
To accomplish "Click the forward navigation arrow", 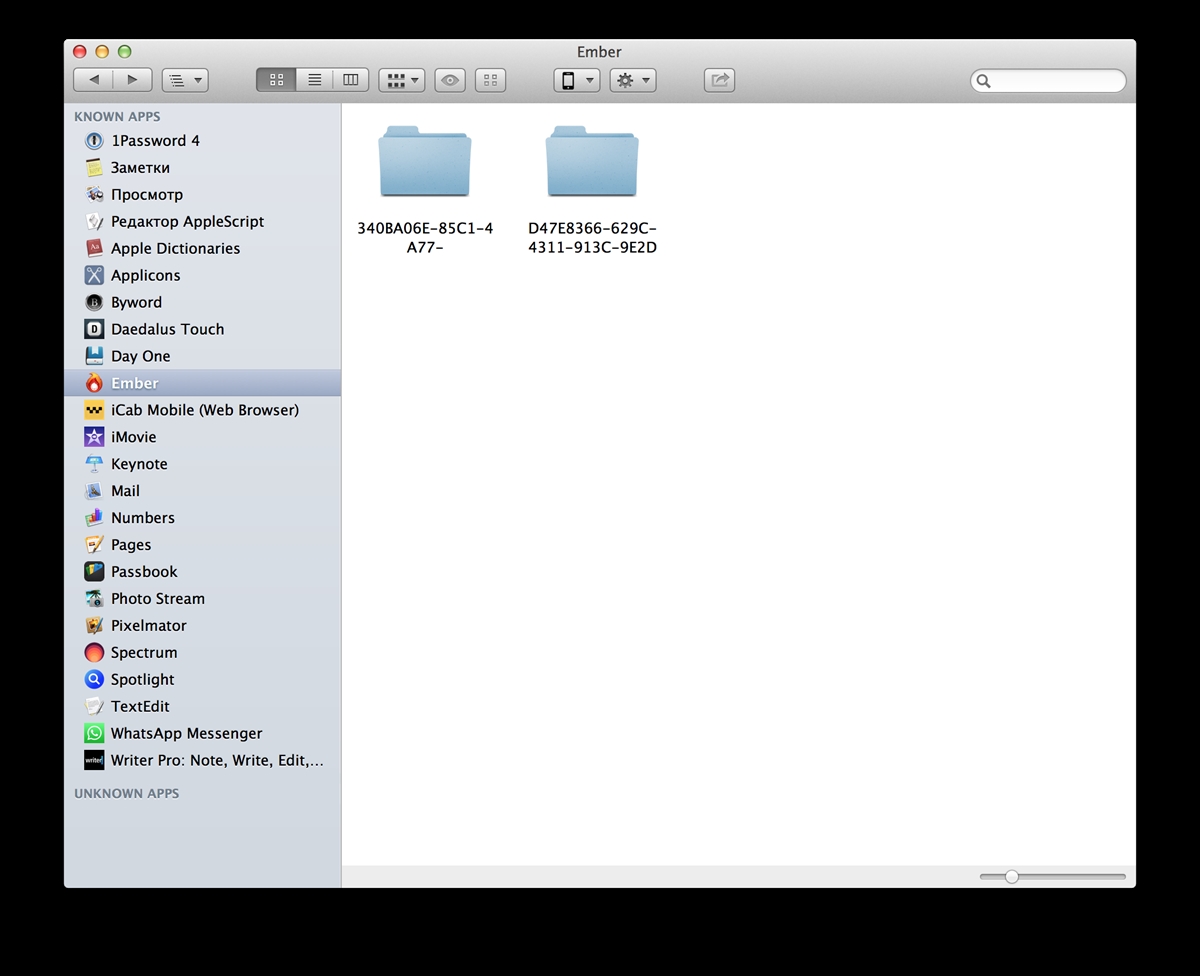I will click(x=132, y=80).
